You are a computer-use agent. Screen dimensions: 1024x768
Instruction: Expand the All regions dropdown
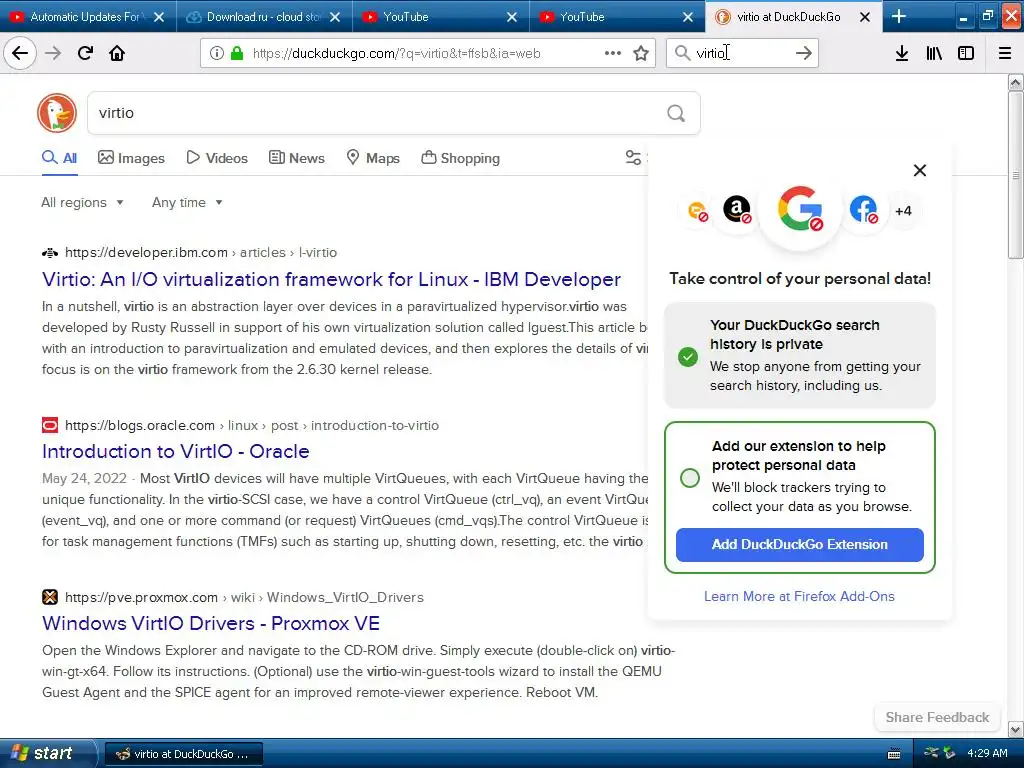click(x=82, y=202)
